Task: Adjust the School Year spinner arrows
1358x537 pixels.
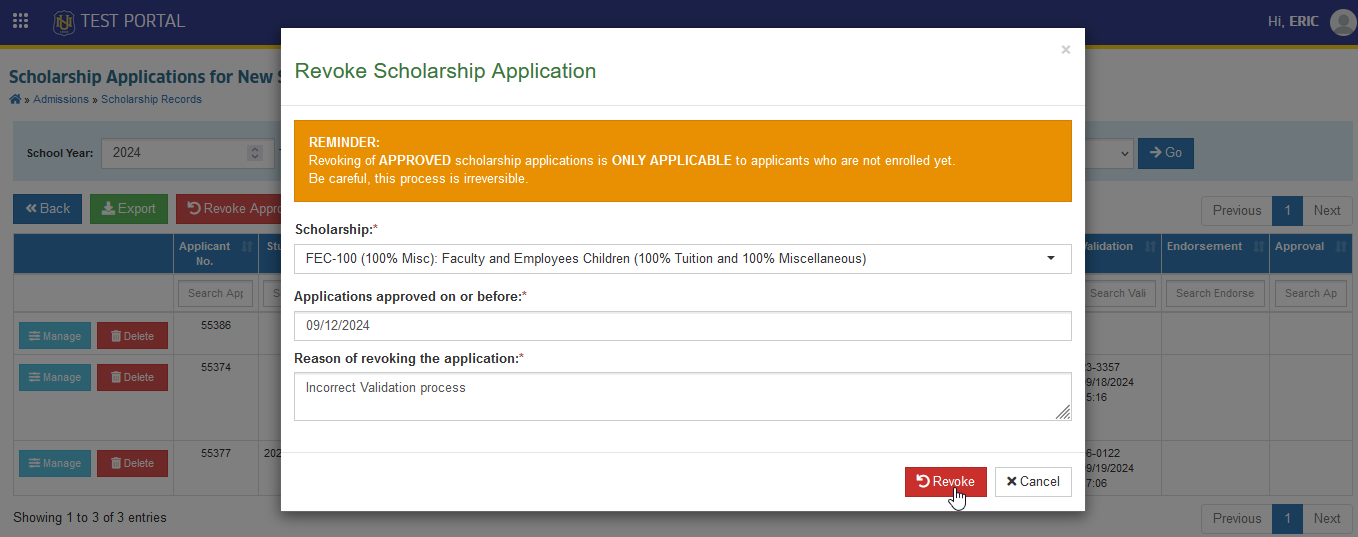Action: click(x=254, y=153)
